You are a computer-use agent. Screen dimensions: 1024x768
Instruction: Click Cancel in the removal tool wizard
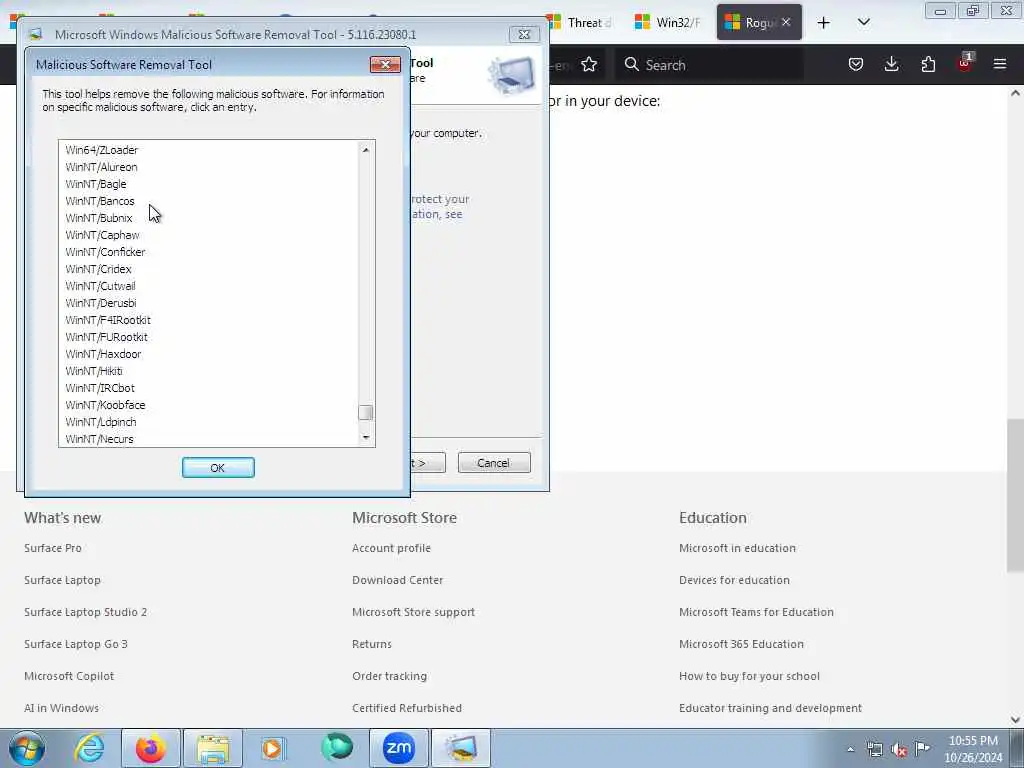pyautogui.click(x=494, y=463)
